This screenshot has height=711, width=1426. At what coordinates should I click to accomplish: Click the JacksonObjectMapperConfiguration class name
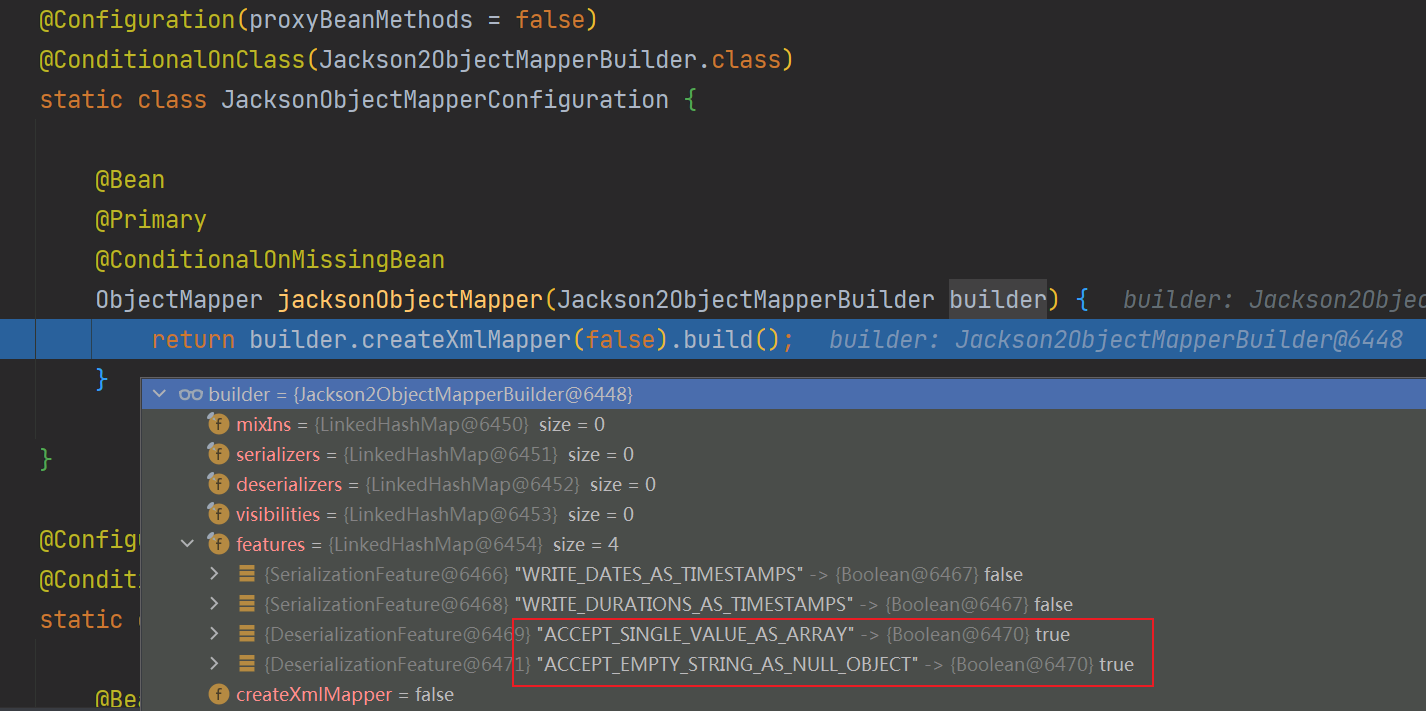pos(445,100)
